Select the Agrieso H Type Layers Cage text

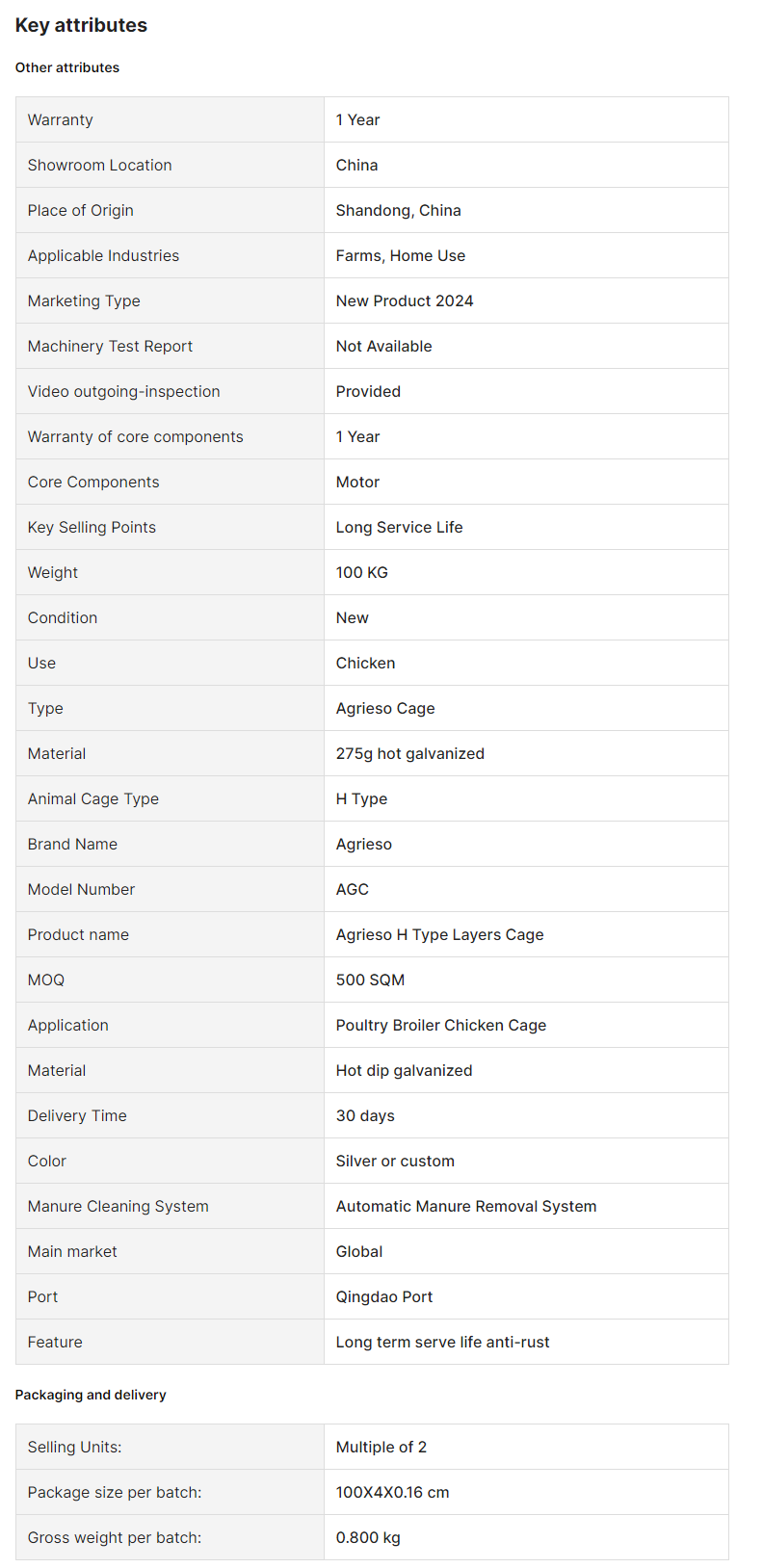440,934
